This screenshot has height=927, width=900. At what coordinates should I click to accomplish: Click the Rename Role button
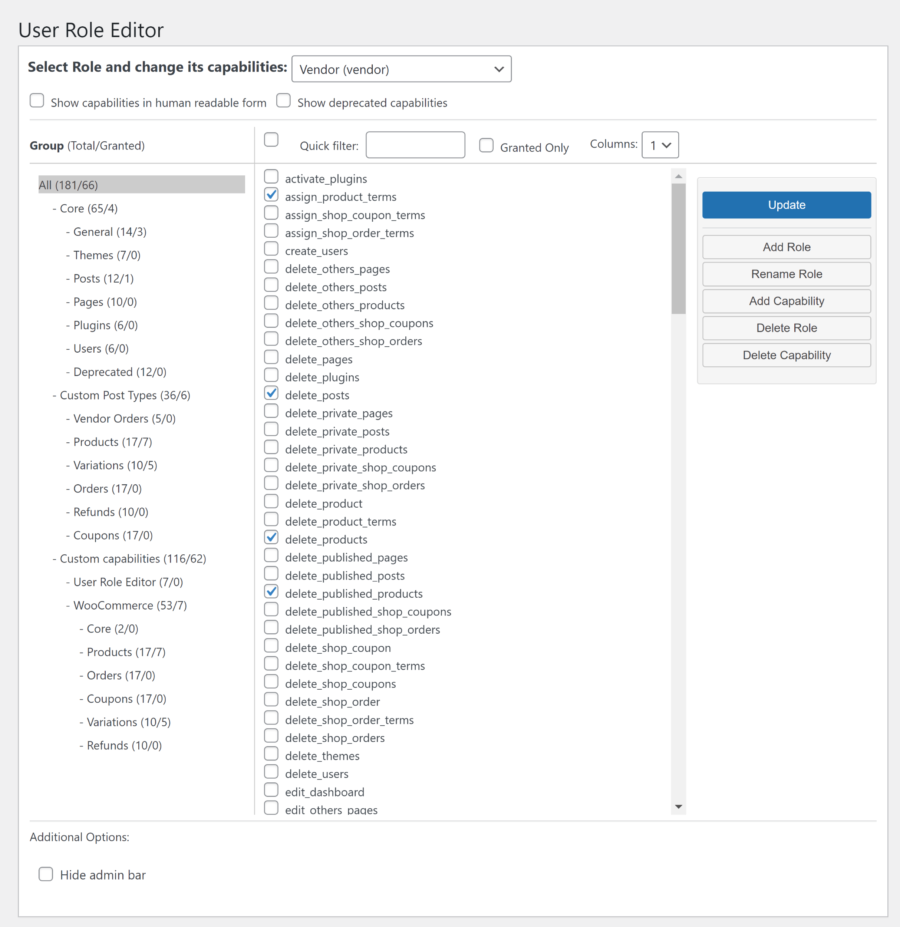click(x=786, y=274)
